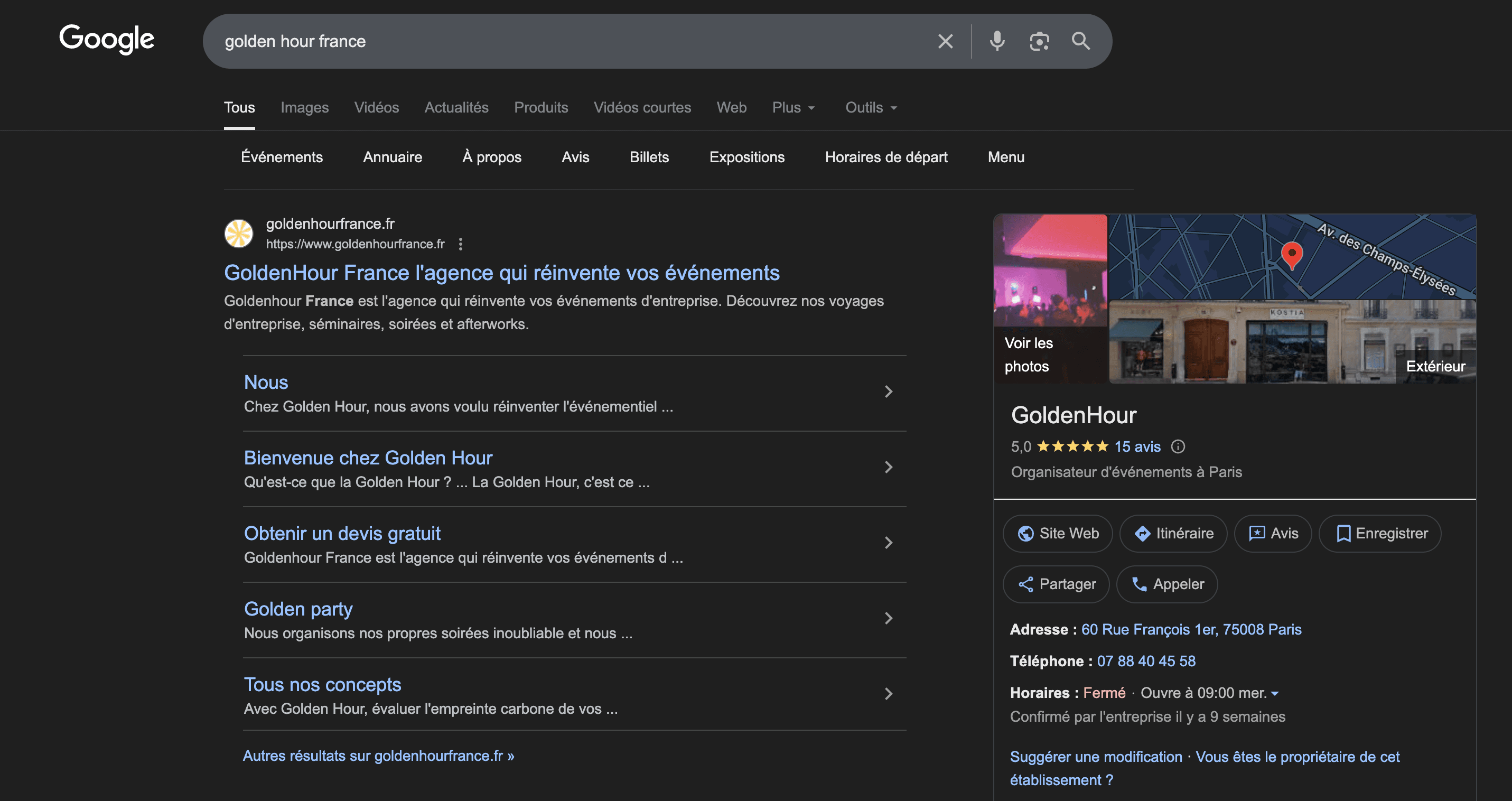Open the Champs-Élysées map thumbnail

(x=1292, y=257)
